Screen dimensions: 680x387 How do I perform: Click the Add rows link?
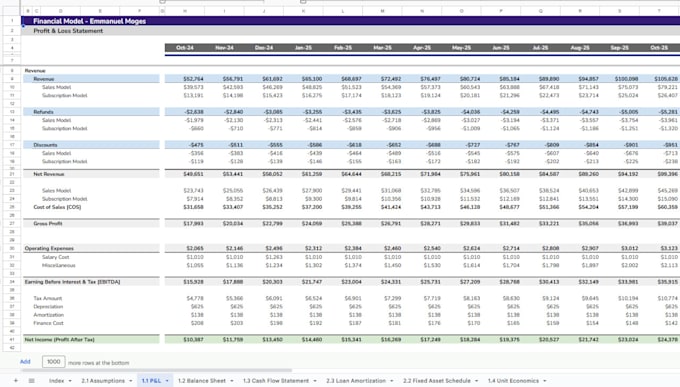click(x=25, y=361)
